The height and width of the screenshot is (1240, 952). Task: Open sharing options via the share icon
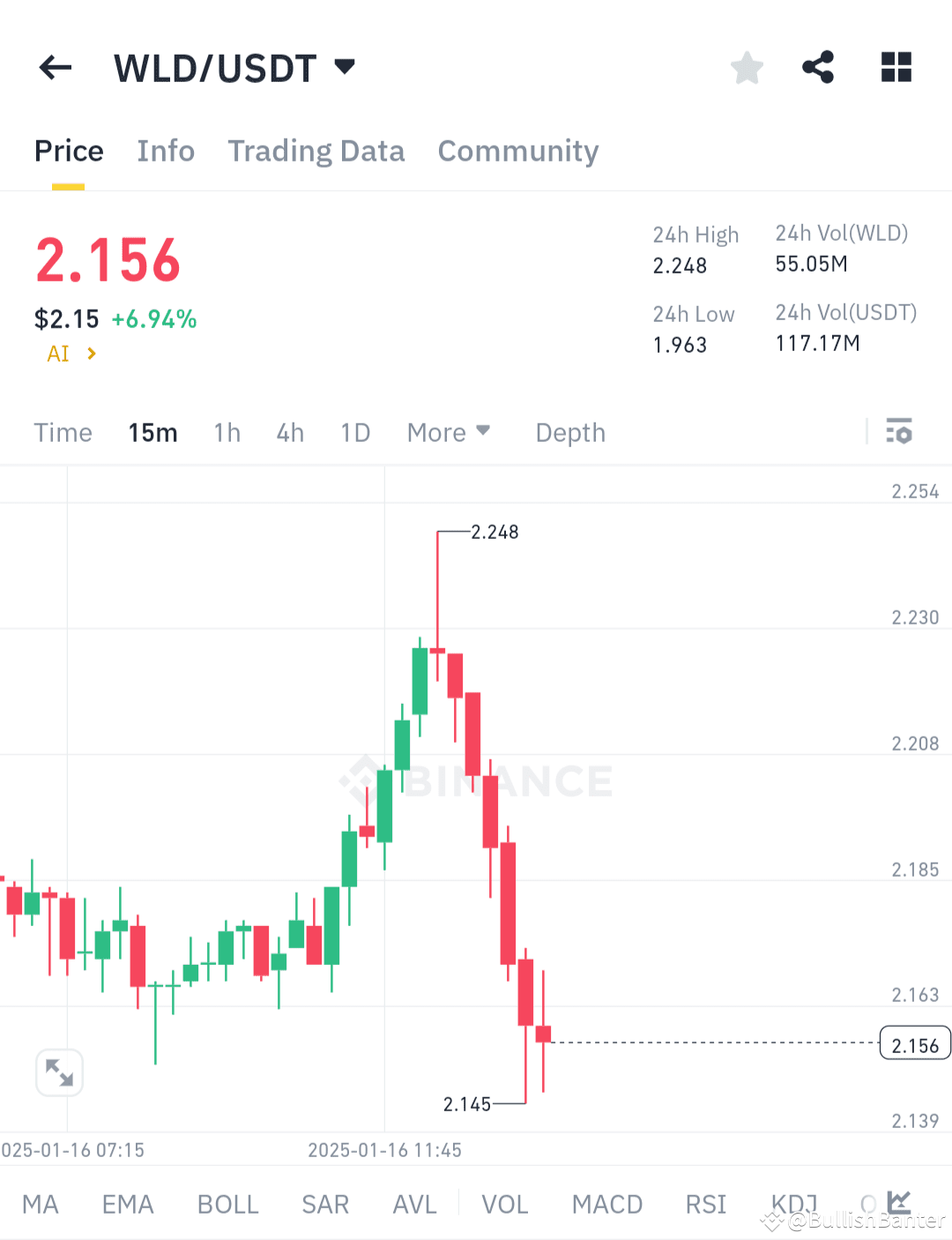click(818, 67)
